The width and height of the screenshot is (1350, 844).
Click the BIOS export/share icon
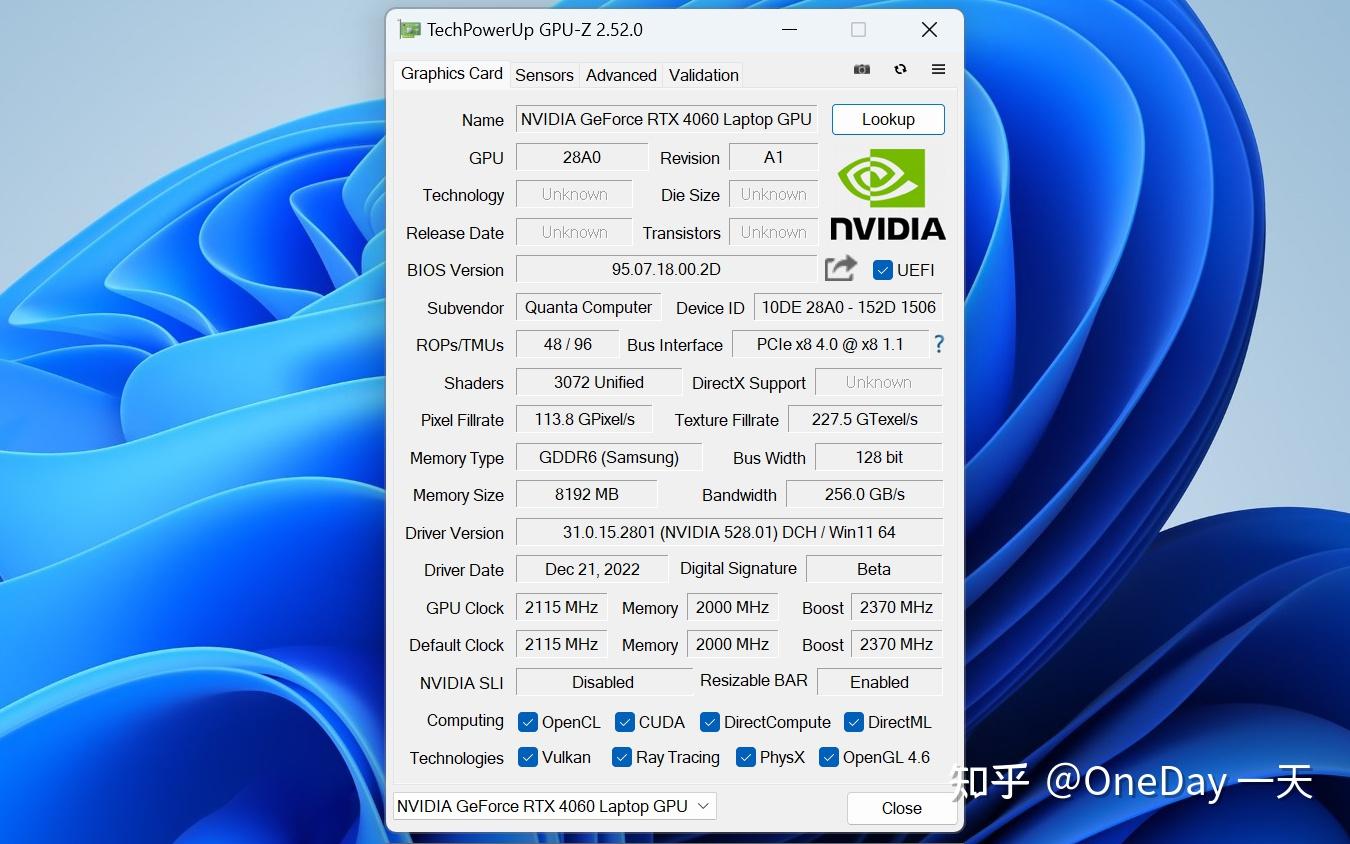[x=839, y=267]
